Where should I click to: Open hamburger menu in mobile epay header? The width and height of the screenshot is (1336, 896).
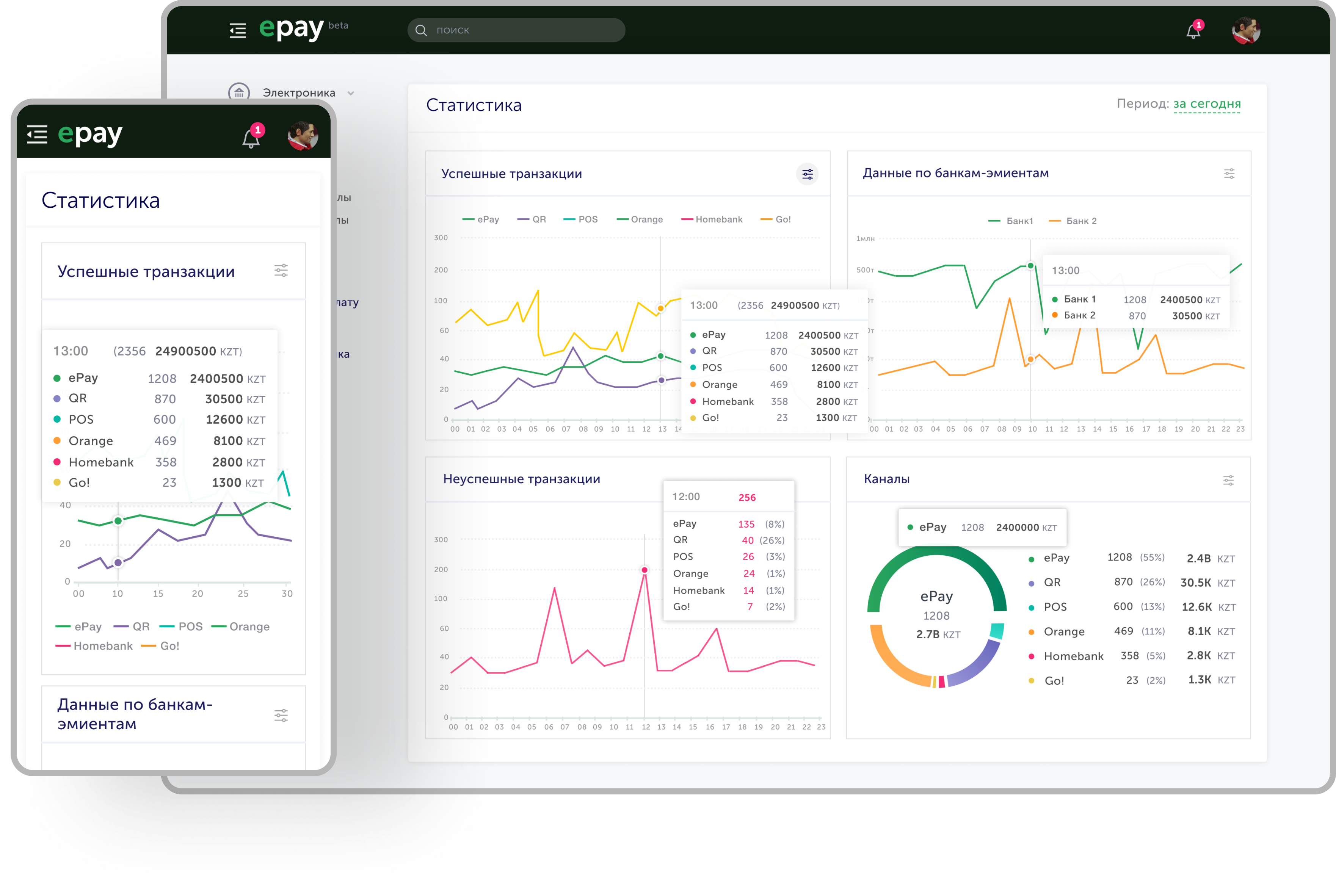(x=37, y=134)
